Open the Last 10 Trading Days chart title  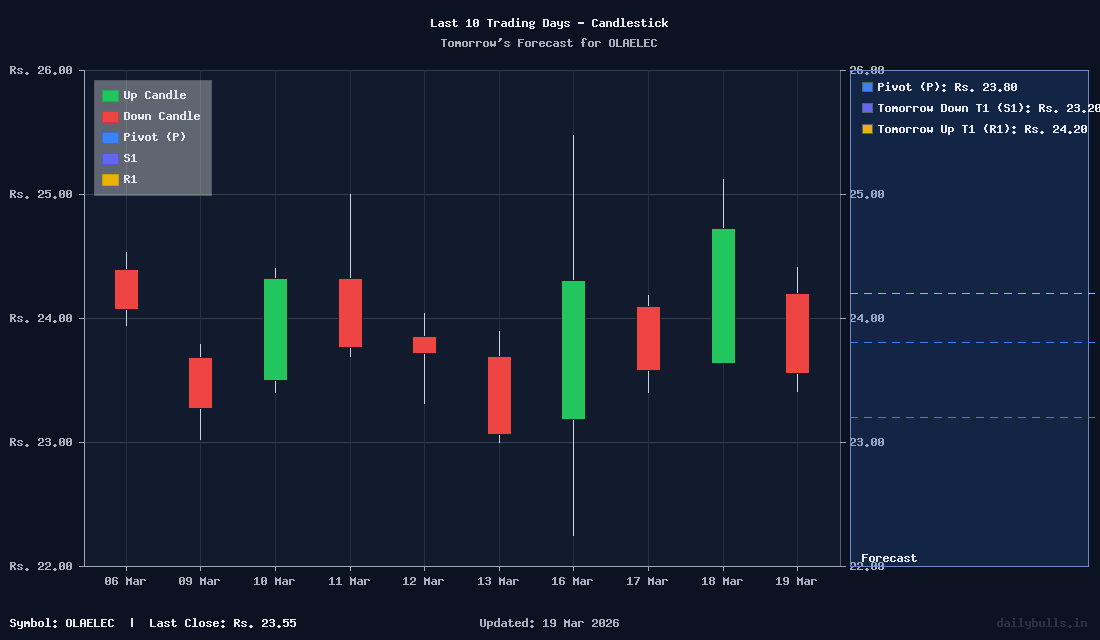pyautogui.click(x=549, y=22)
